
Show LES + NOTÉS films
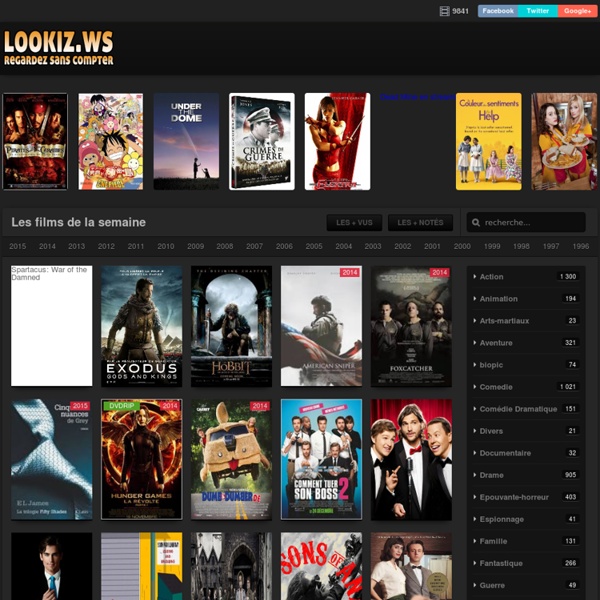[x=421, y=223]
